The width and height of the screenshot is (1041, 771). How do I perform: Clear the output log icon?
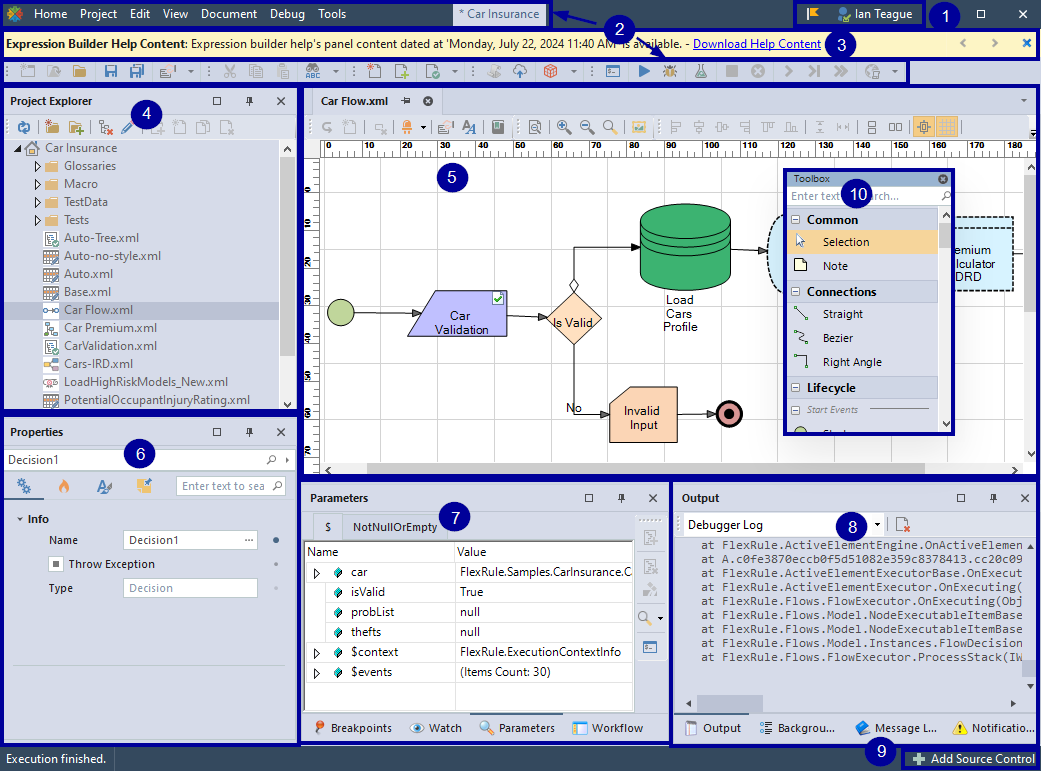point(902,525)
